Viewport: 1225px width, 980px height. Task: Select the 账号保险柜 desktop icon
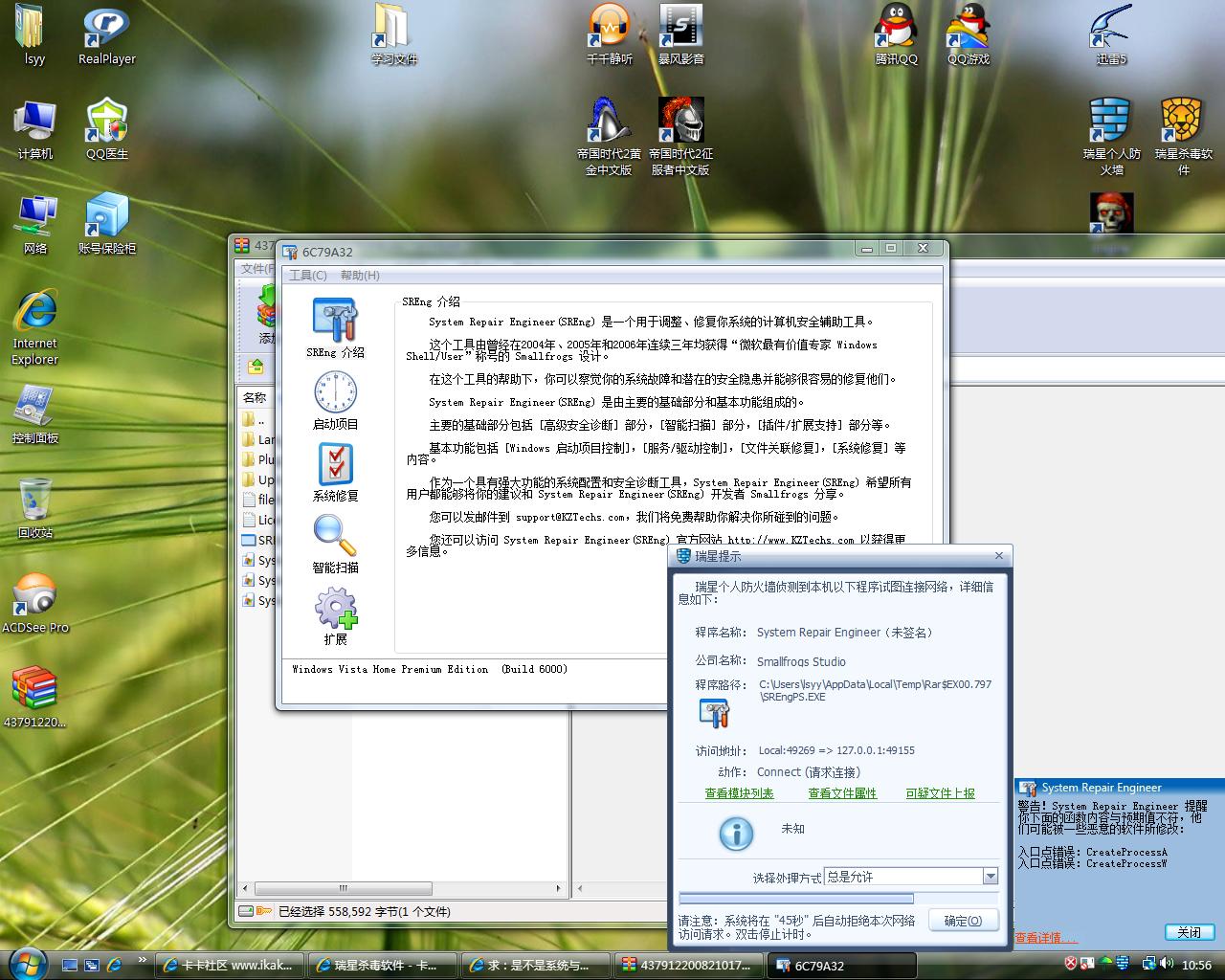pos(107,225)
